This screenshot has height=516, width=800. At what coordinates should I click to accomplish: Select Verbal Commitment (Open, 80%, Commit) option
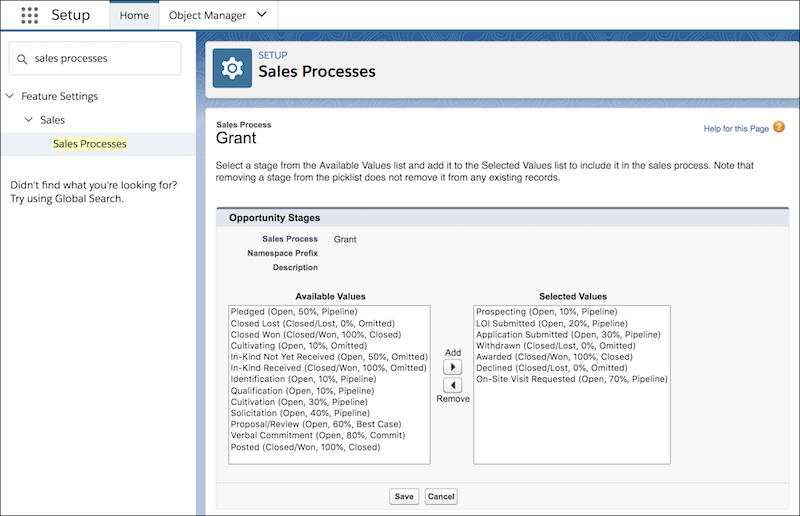tap(318, 436)
